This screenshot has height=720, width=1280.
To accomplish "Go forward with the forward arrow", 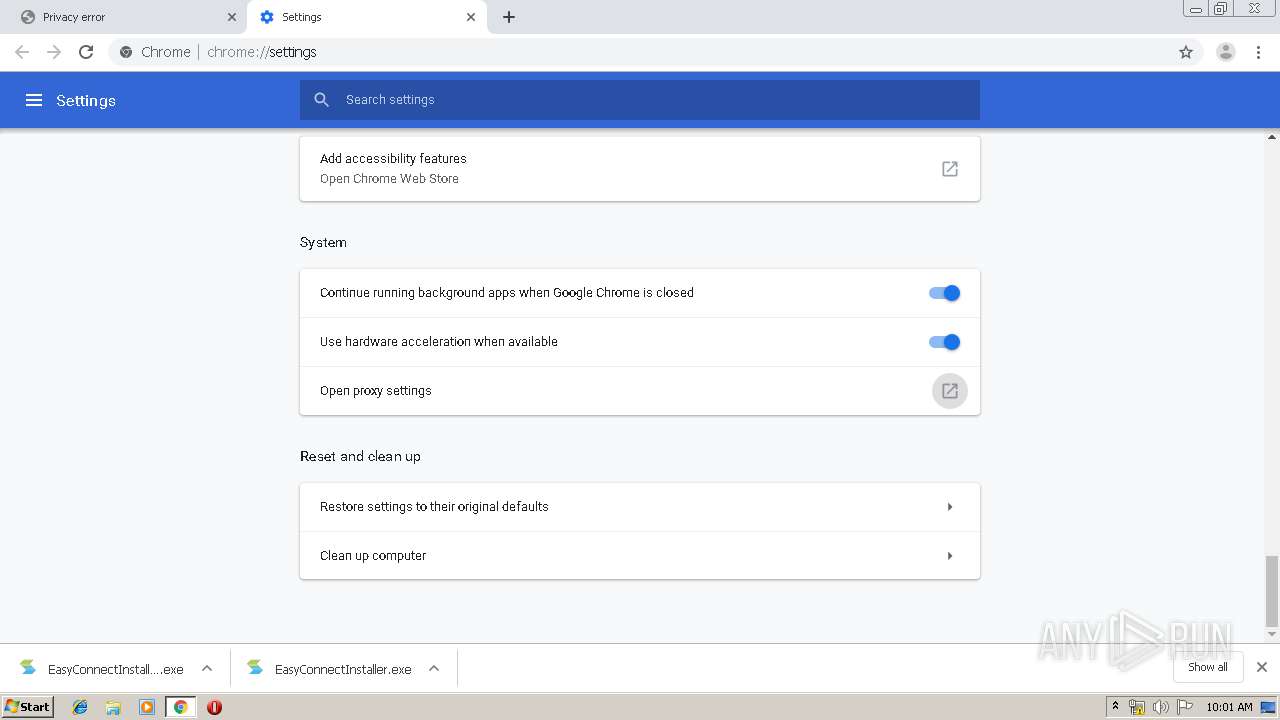I will tap(54, 52).
